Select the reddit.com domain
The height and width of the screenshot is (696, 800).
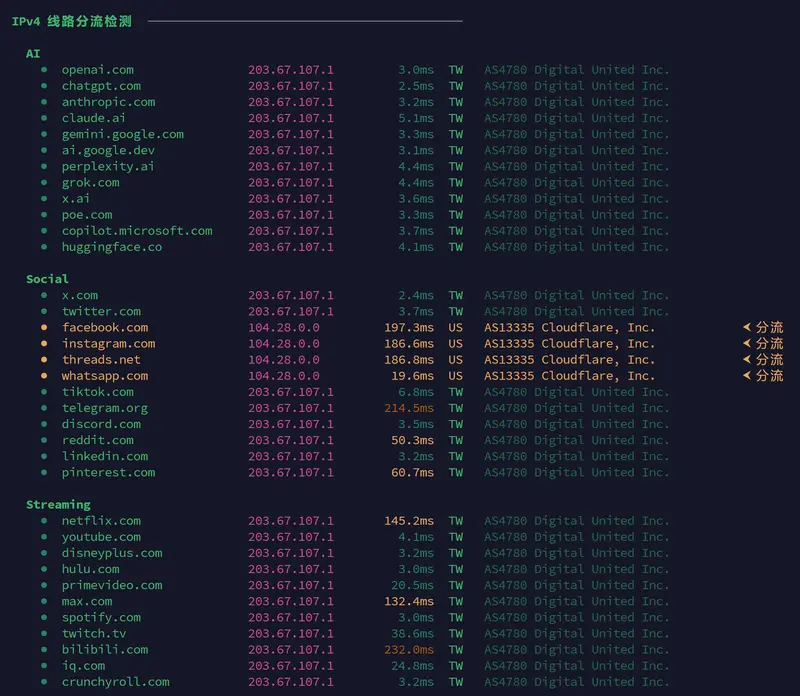[x=97, y=440]
